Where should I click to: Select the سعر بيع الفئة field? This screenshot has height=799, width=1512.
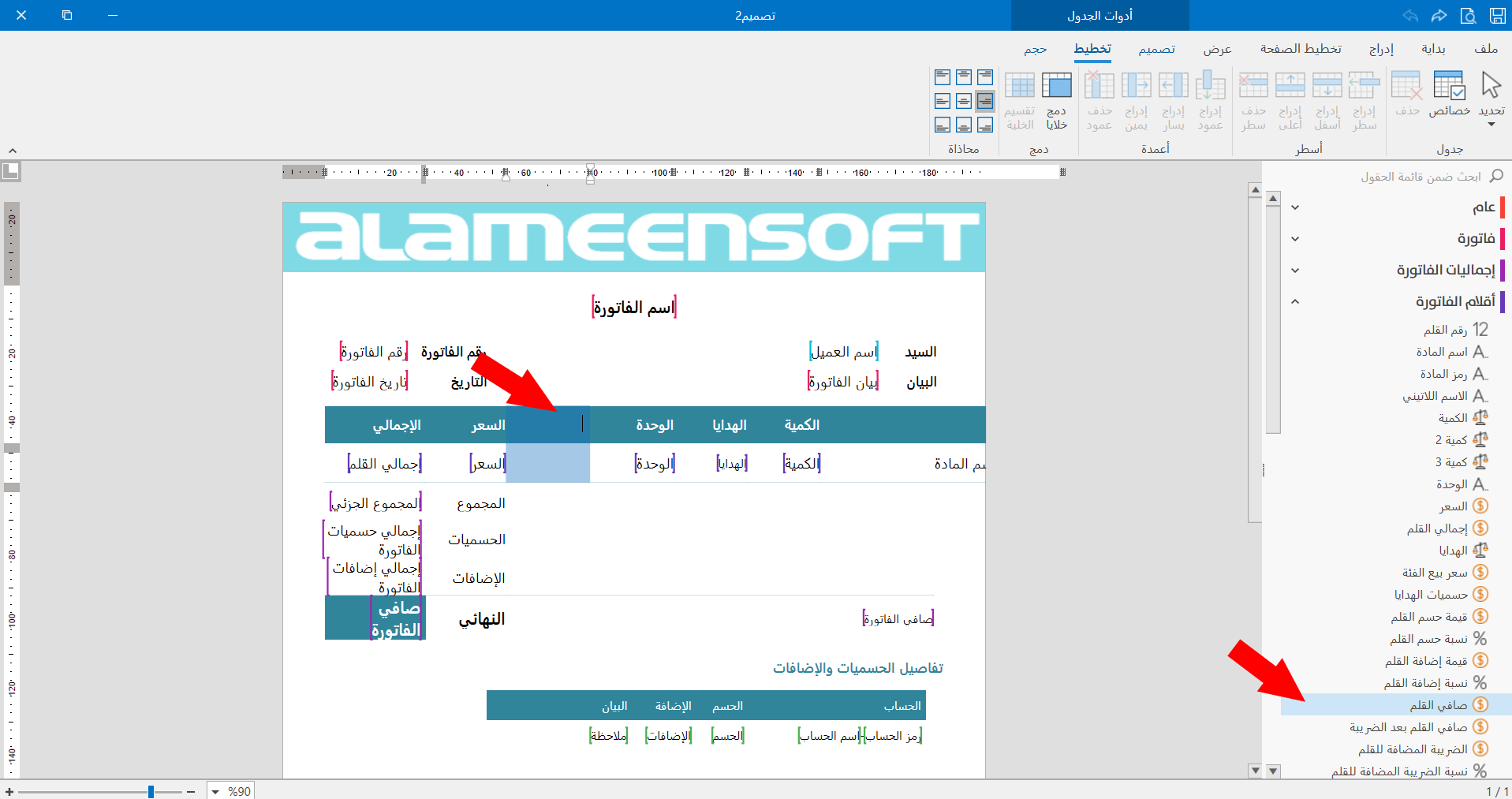(x=1435, y=573)
